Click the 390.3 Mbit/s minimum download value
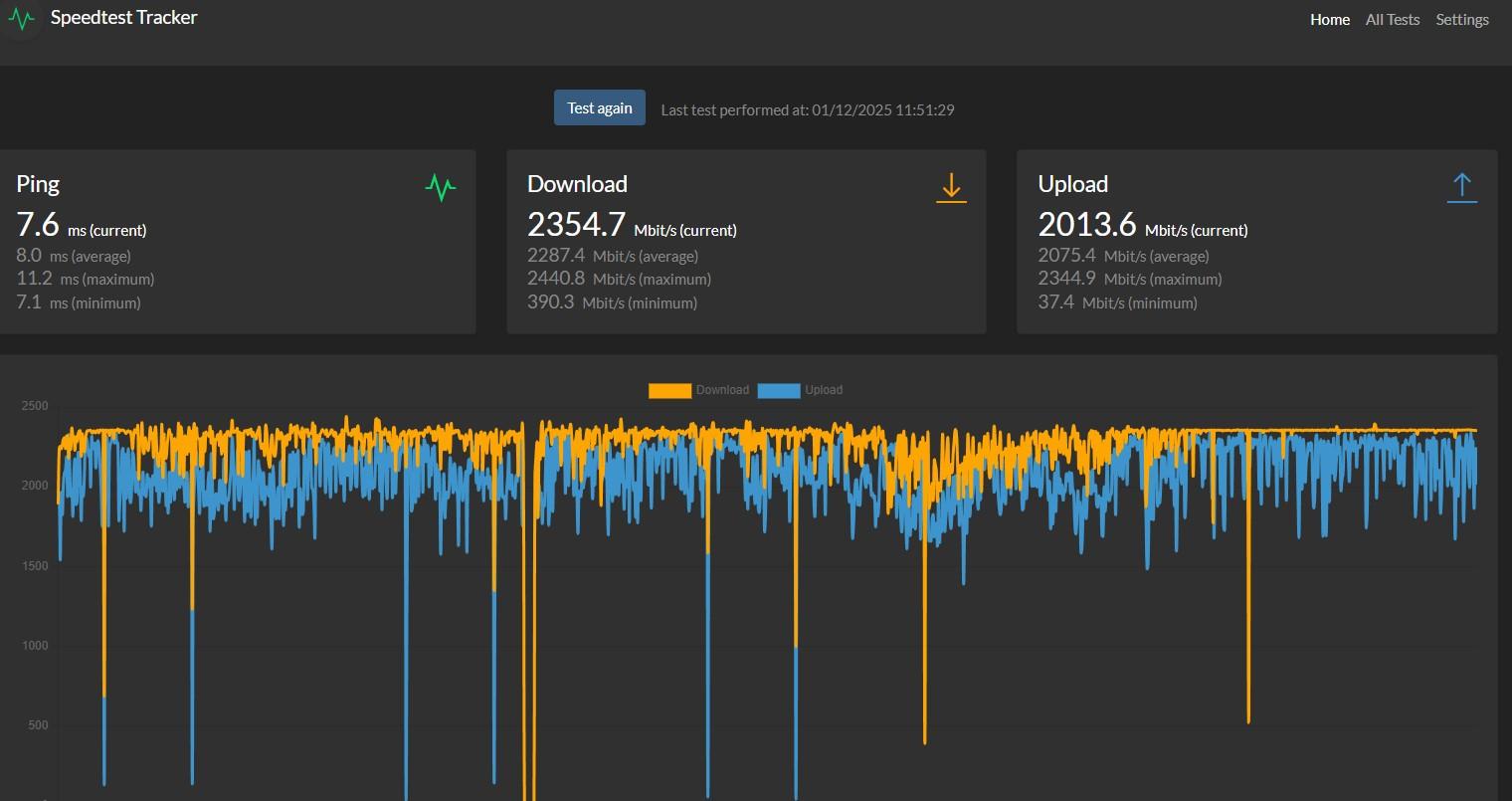The height and width of the screenshot is (801, 1512). [550, 302]
